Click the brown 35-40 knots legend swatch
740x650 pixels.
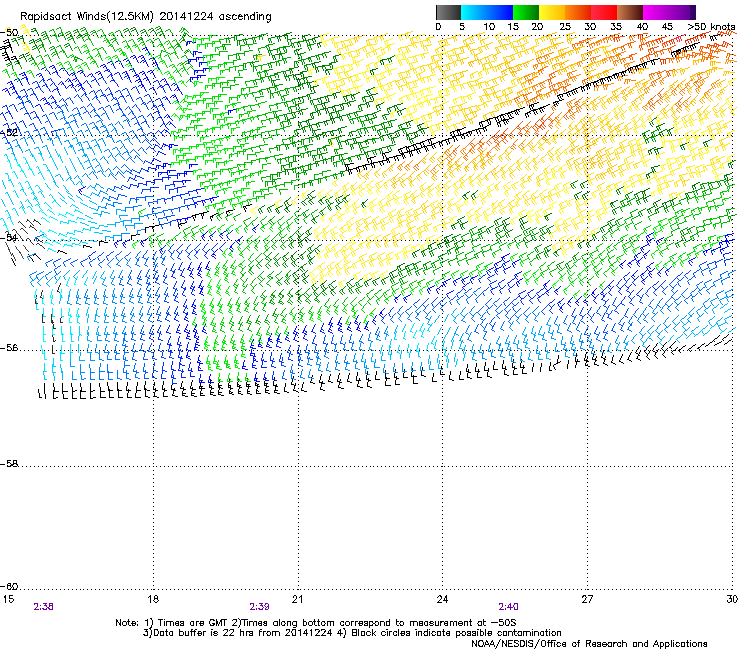click(630, 12)
